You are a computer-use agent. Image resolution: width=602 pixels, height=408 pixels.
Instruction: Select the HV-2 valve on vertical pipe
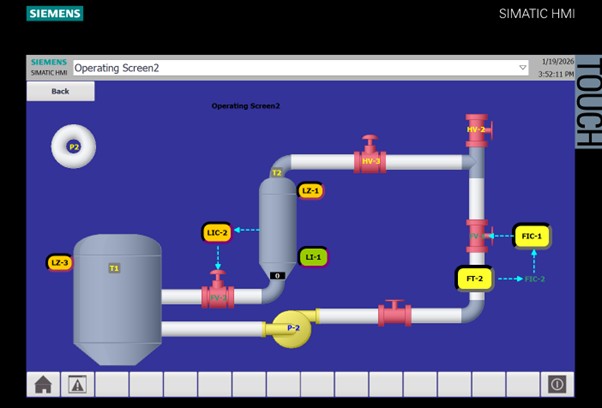click(x=476, y=130)
